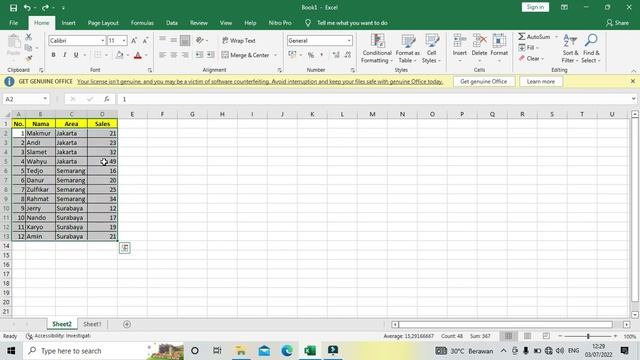Viewport: 640px width, 360px height.
Task: Save the workbook with the Save icon
Action: tap(13, 7)
